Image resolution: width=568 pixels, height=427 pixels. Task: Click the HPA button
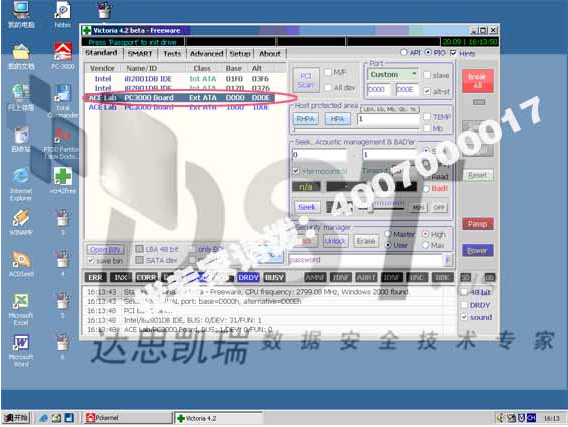coord(337,119)
